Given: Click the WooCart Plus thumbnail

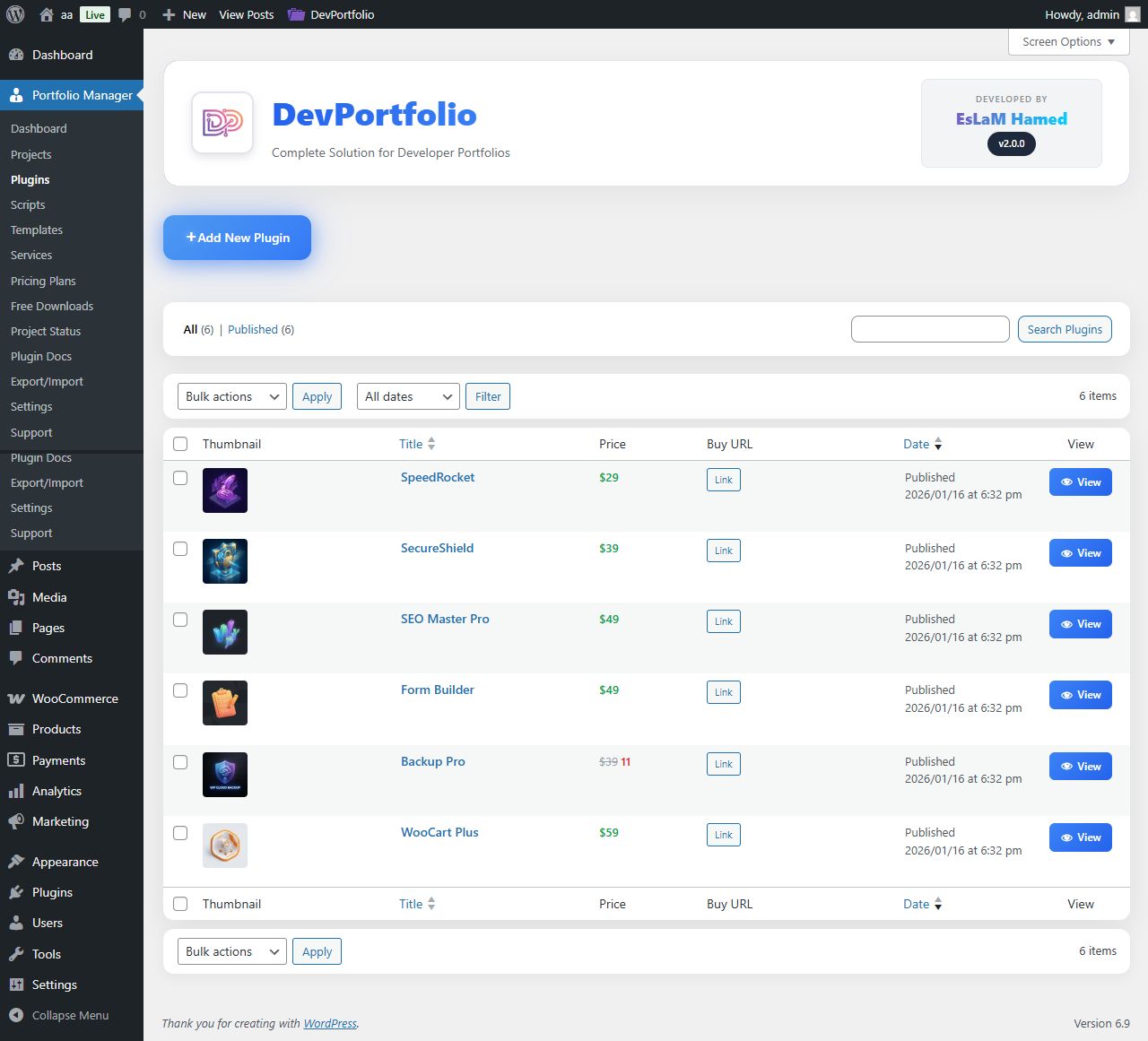Looking at the screenshot, I should (x=225, y=846).
